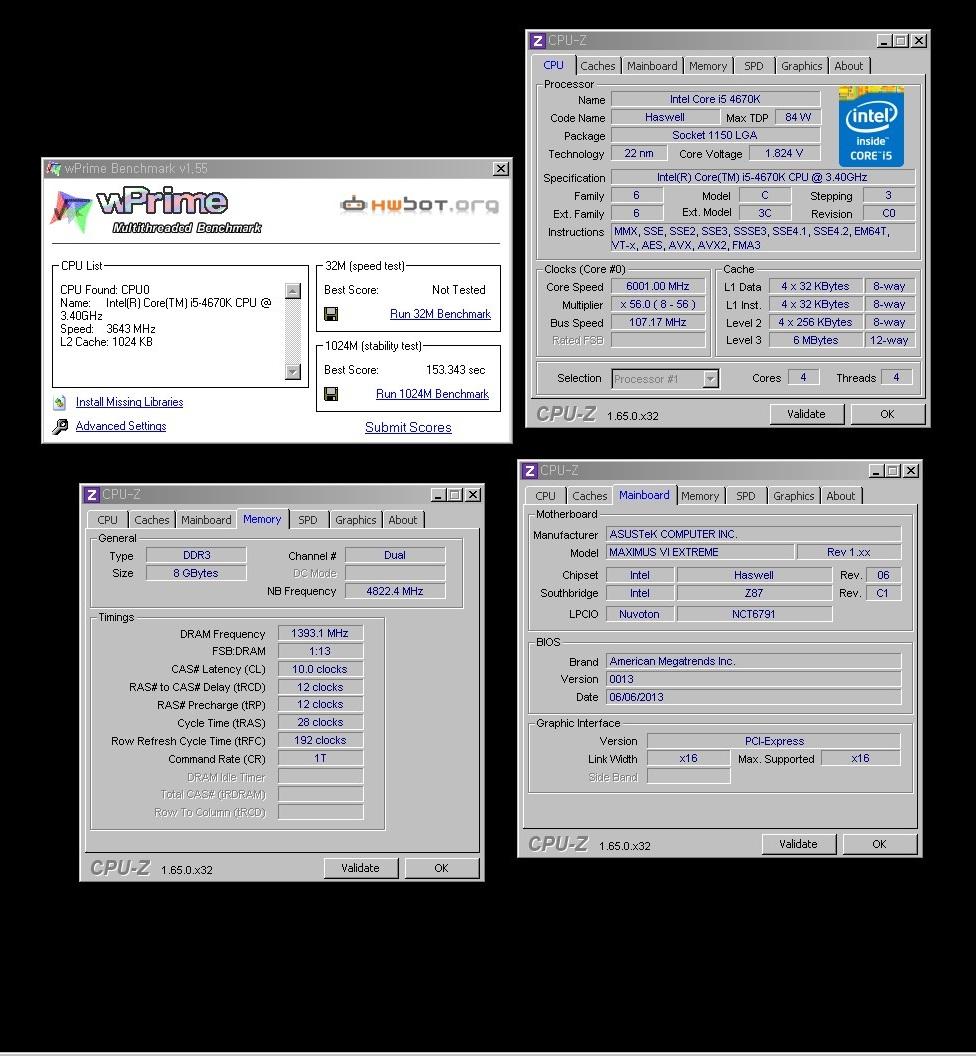Viewport: 976px width, 1056px height.
Task: Run the 1024M Benchmark
Action: tap(432, 394)
